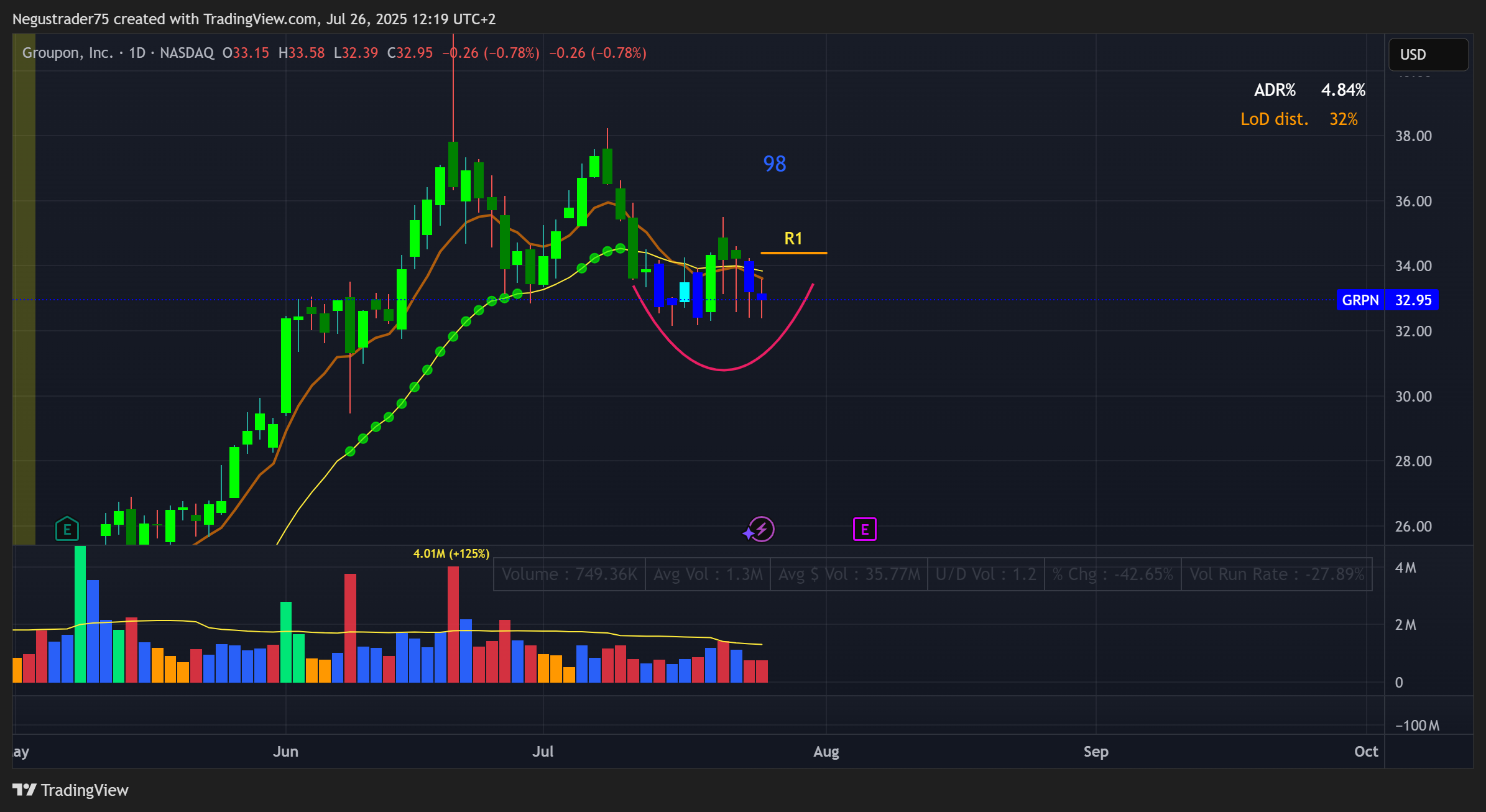Click the 4.01M (+125%) volume label
Viewport: 1486px width, 812px height.
pyautogui.click(x=451, y=553)
